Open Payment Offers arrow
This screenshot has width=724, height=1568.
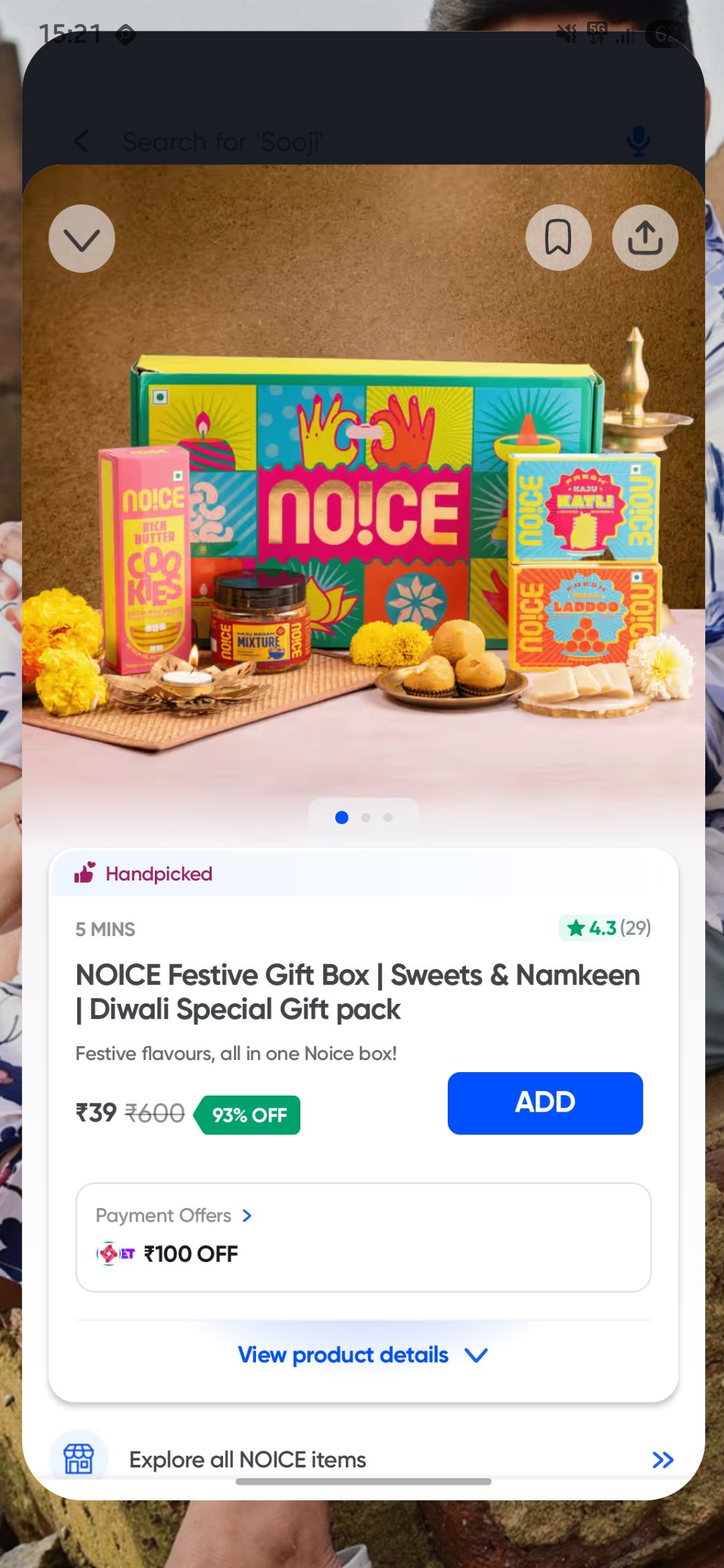247,1216
